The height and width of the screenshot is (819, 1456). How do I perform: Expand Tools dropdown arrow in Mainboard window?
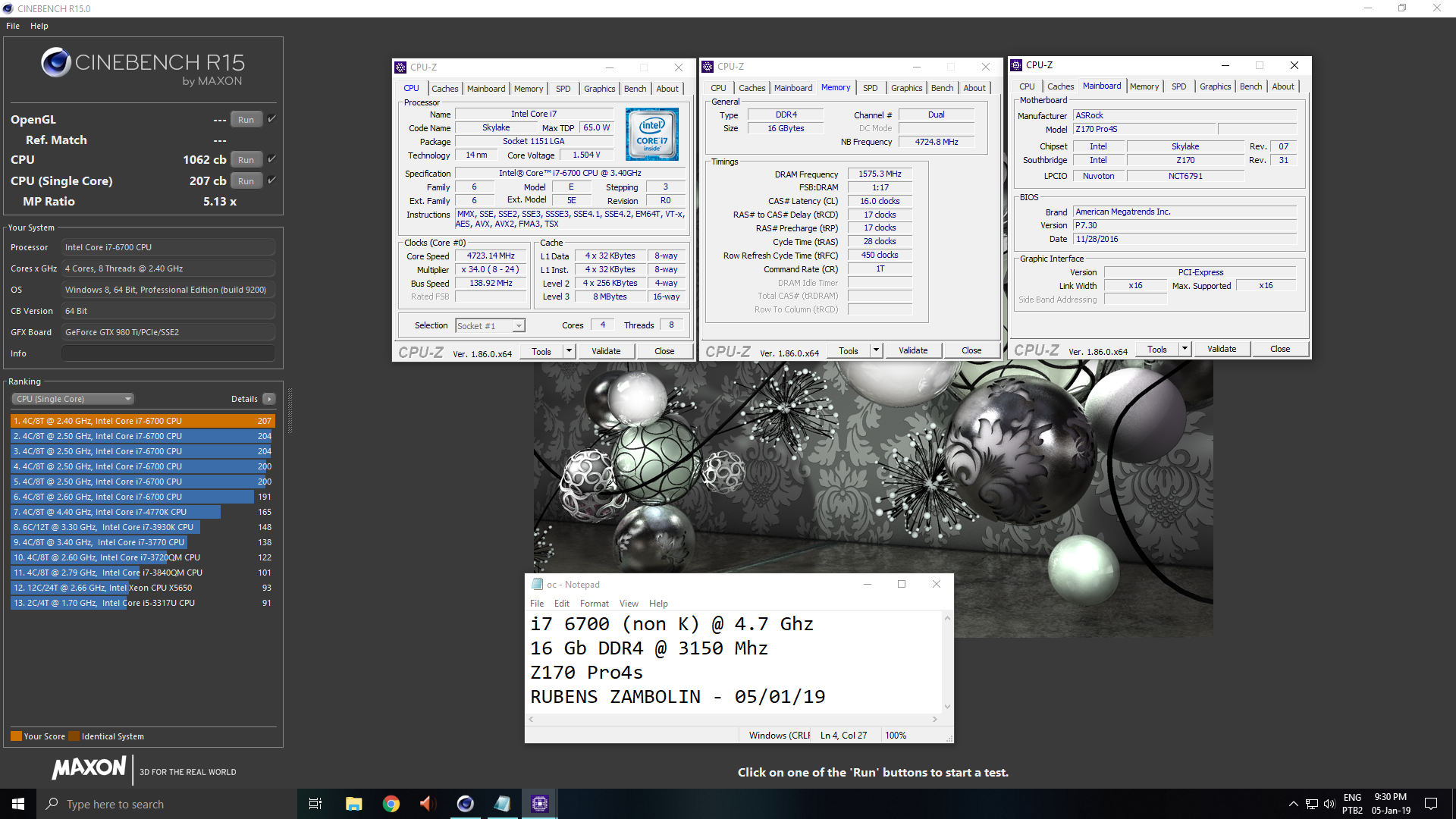[1185, 349]
